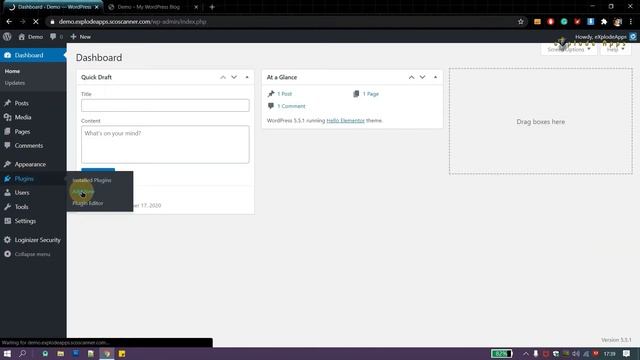Image resolution: width=640 pixels, height=360 pixels.
Task: Open File Explorer from the taskbar
Action: click(x=60, y=354)
